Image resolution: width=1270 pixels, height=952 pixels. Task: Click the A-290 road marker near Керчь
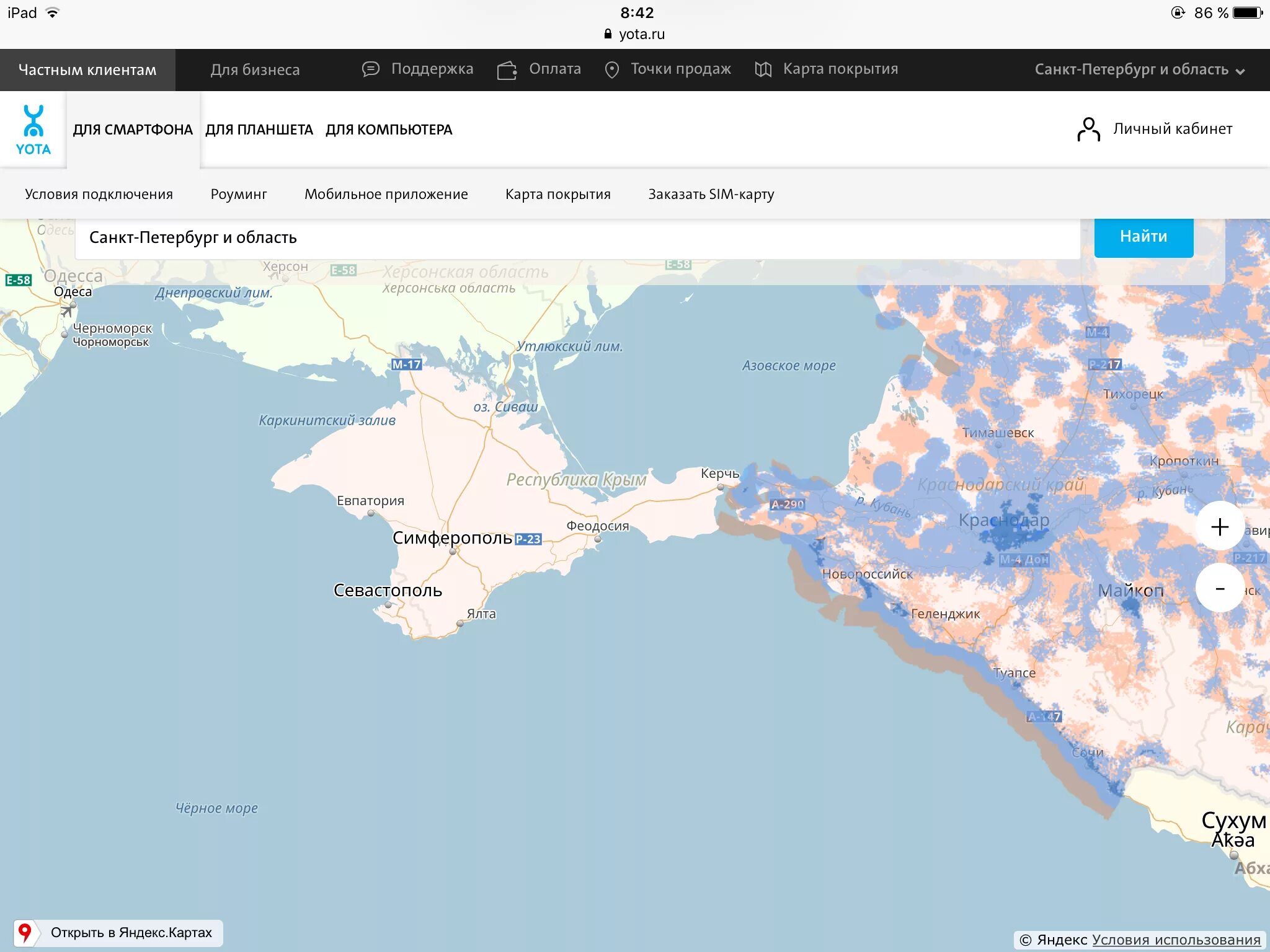tap(787, 505)
